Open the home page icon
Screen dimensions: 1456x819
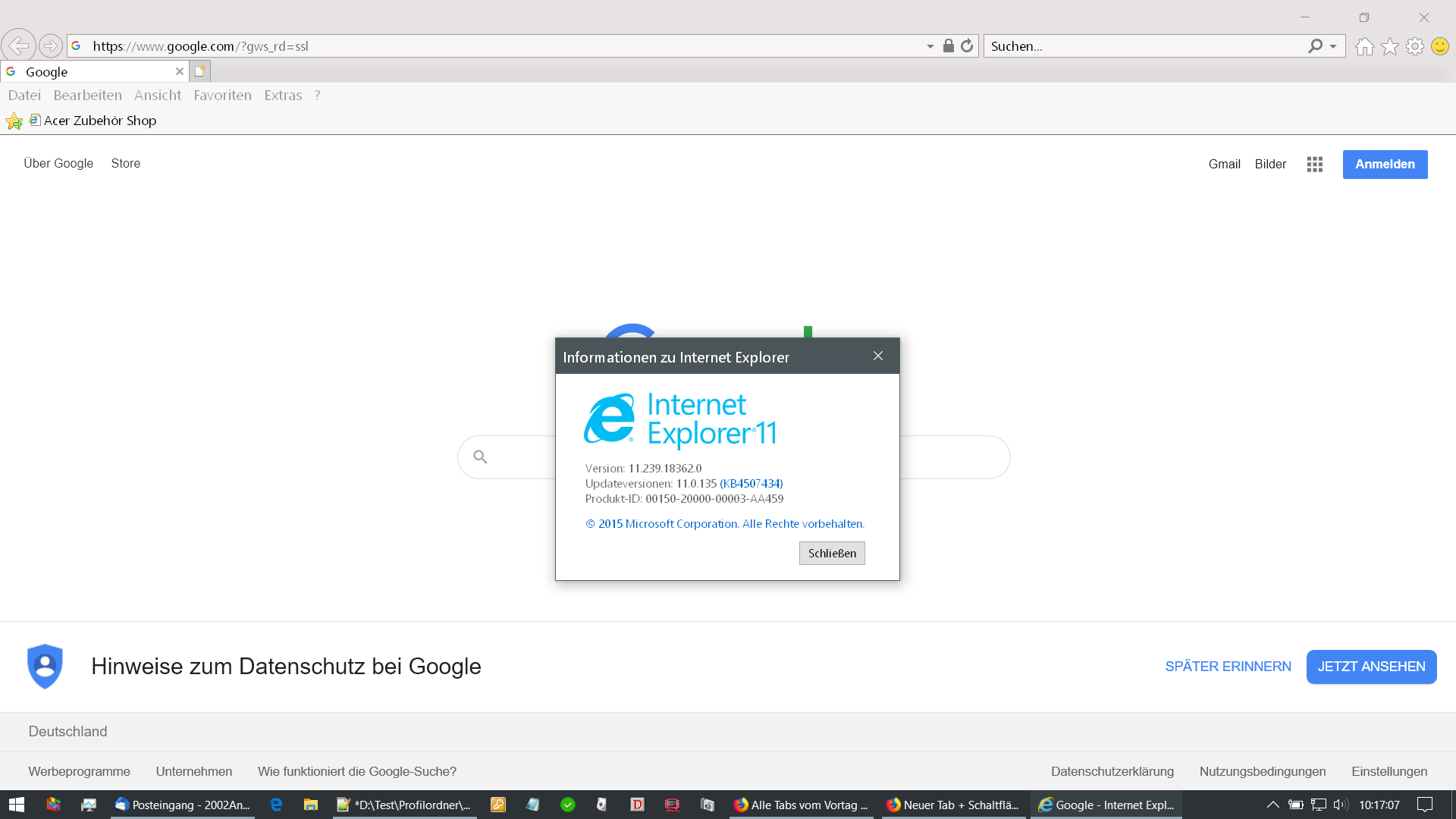(x=1364, y=46)
